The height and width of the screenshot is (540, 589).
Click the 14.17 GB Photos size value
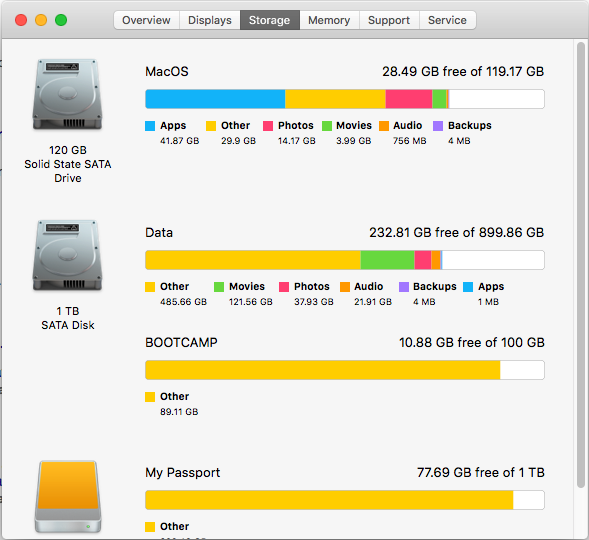[x=297, y=141]
